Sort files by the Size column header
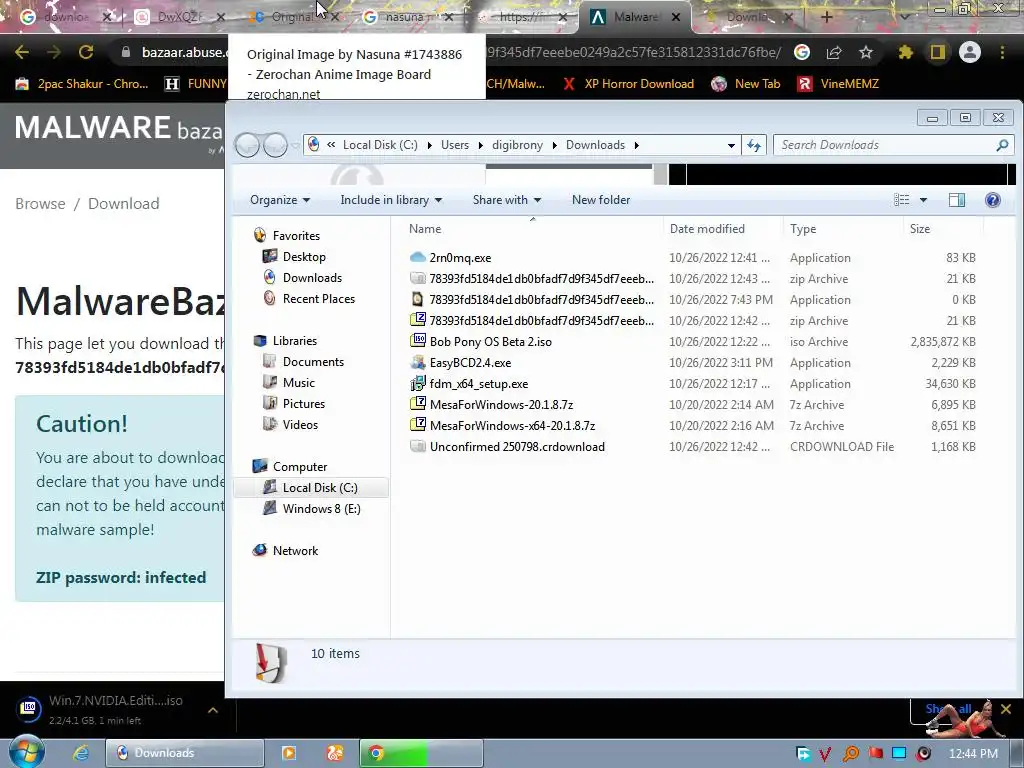 (x=944, y=229)
